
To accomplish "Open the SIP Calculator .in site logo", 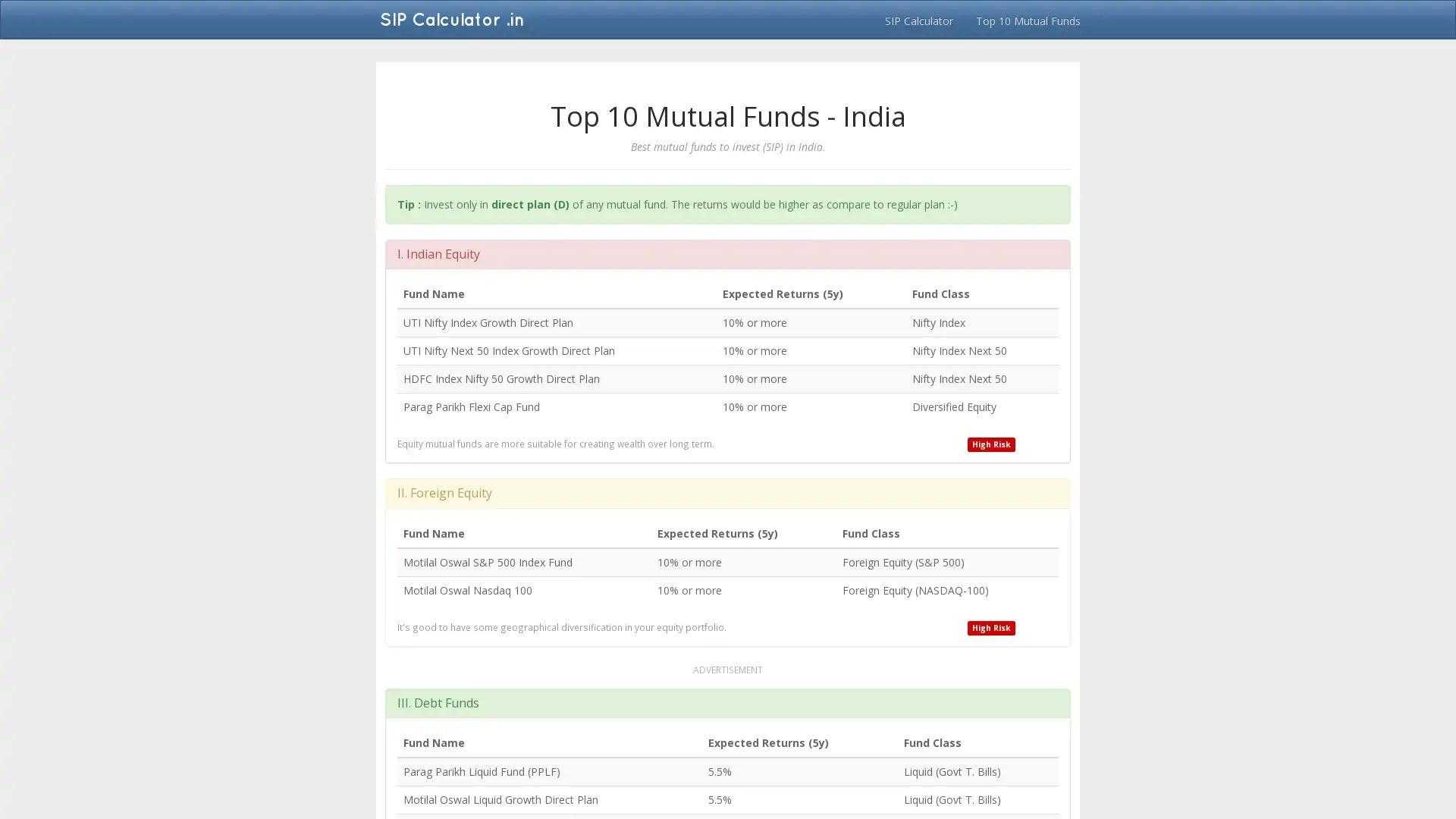I will click(452, 20).
